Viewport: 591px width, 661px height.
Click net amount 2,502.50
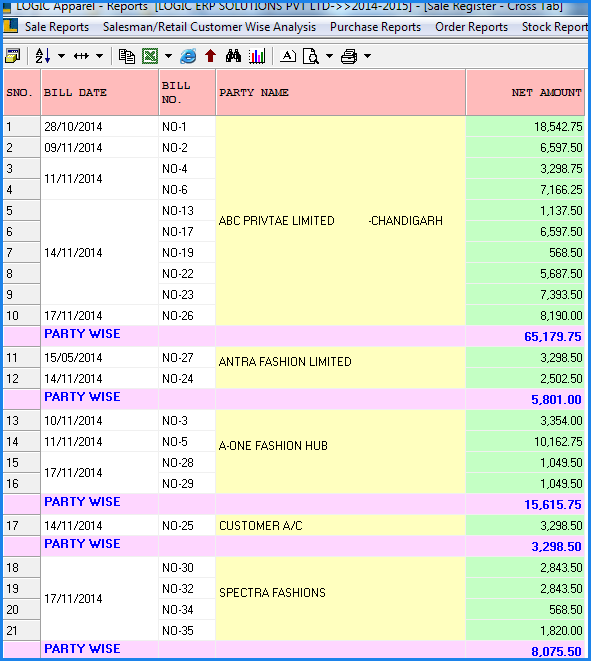pos(525,379)
